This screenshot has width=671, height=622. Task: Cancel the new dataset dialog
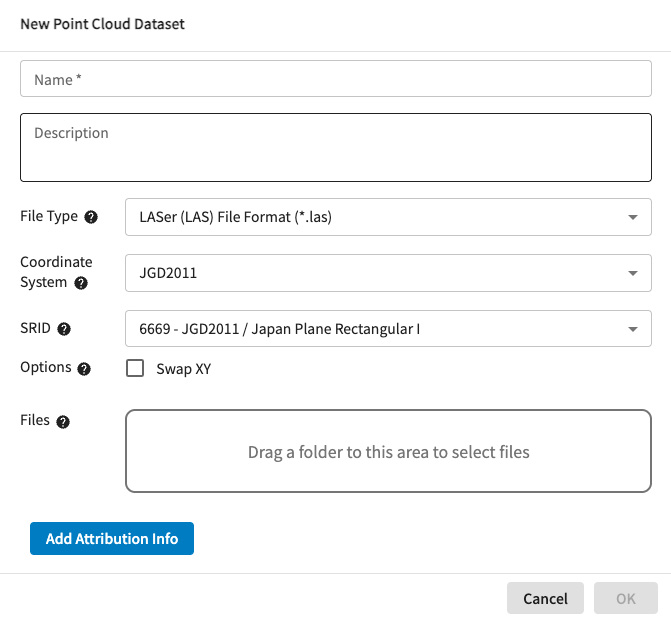click(545, 598)
